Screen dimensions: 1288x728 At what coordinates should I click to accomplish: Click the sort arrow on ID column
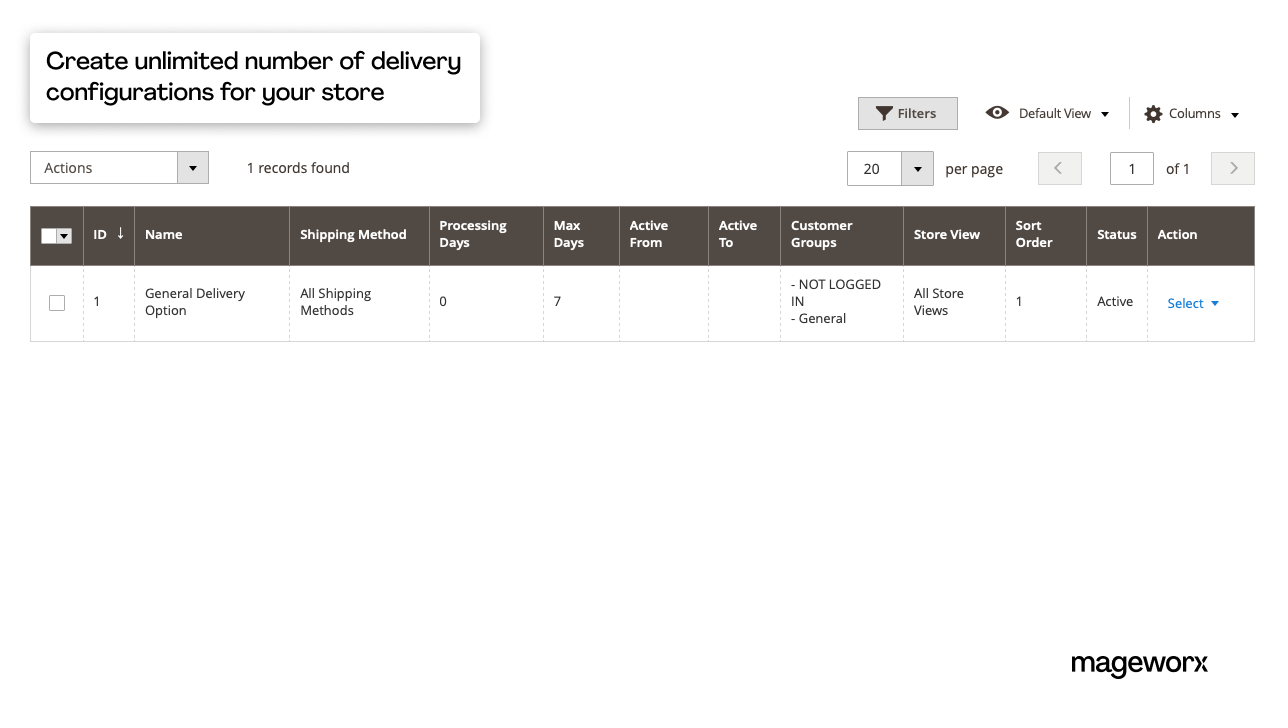[121, 234]
